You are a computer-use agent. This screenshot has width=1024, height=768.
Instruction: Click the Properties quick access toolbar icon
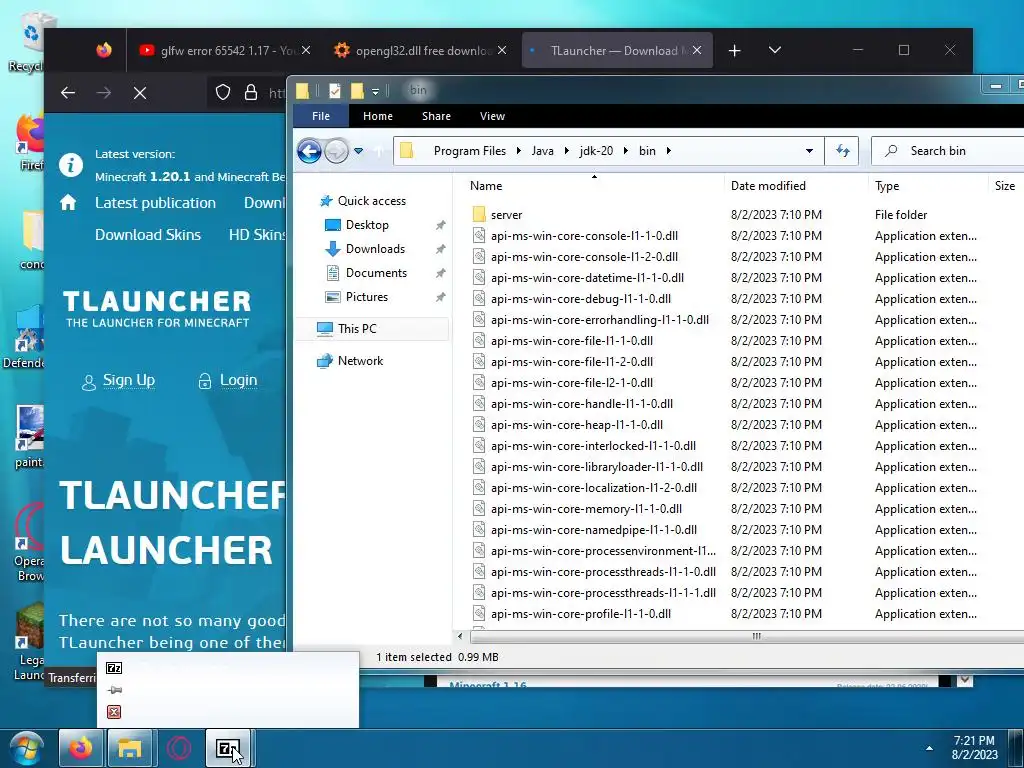(334, 91)
